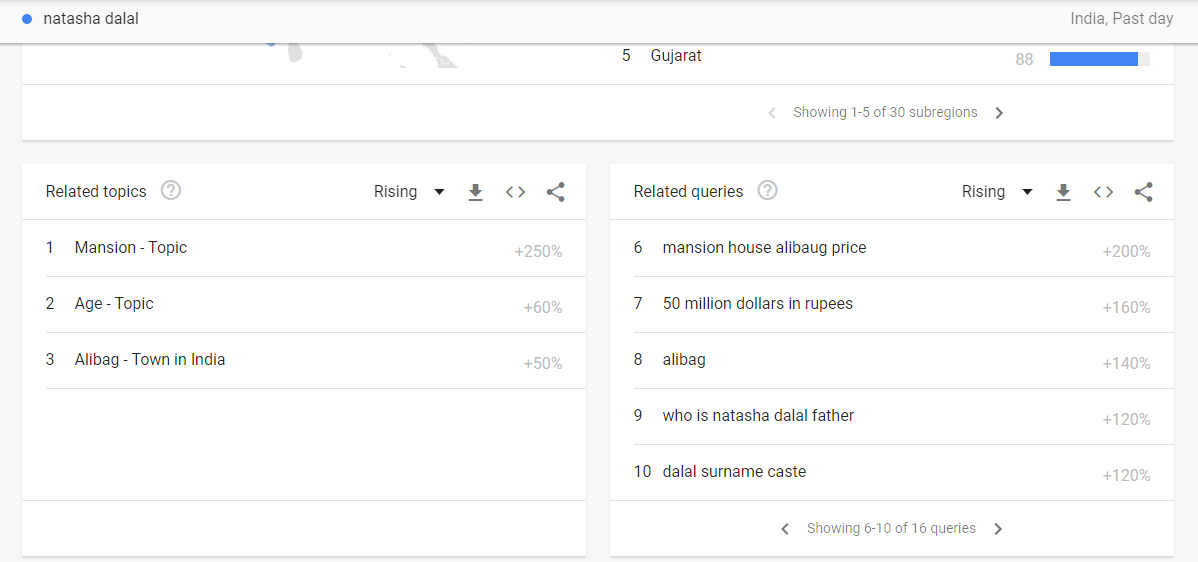The width and height of the screenshot is (1198, 562).
Task: Open help for Related topics
Action: [171, 191]
